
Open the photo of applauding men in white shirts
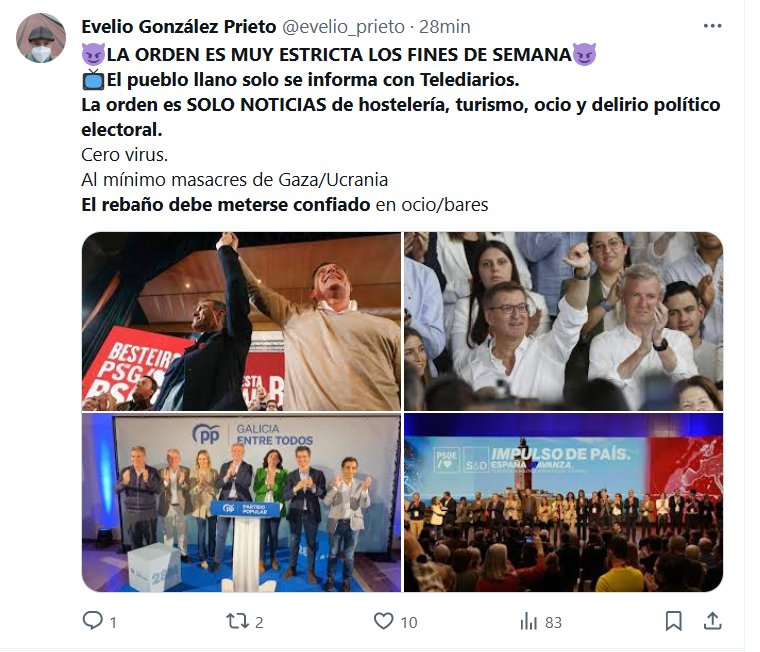tap(563, 321)
